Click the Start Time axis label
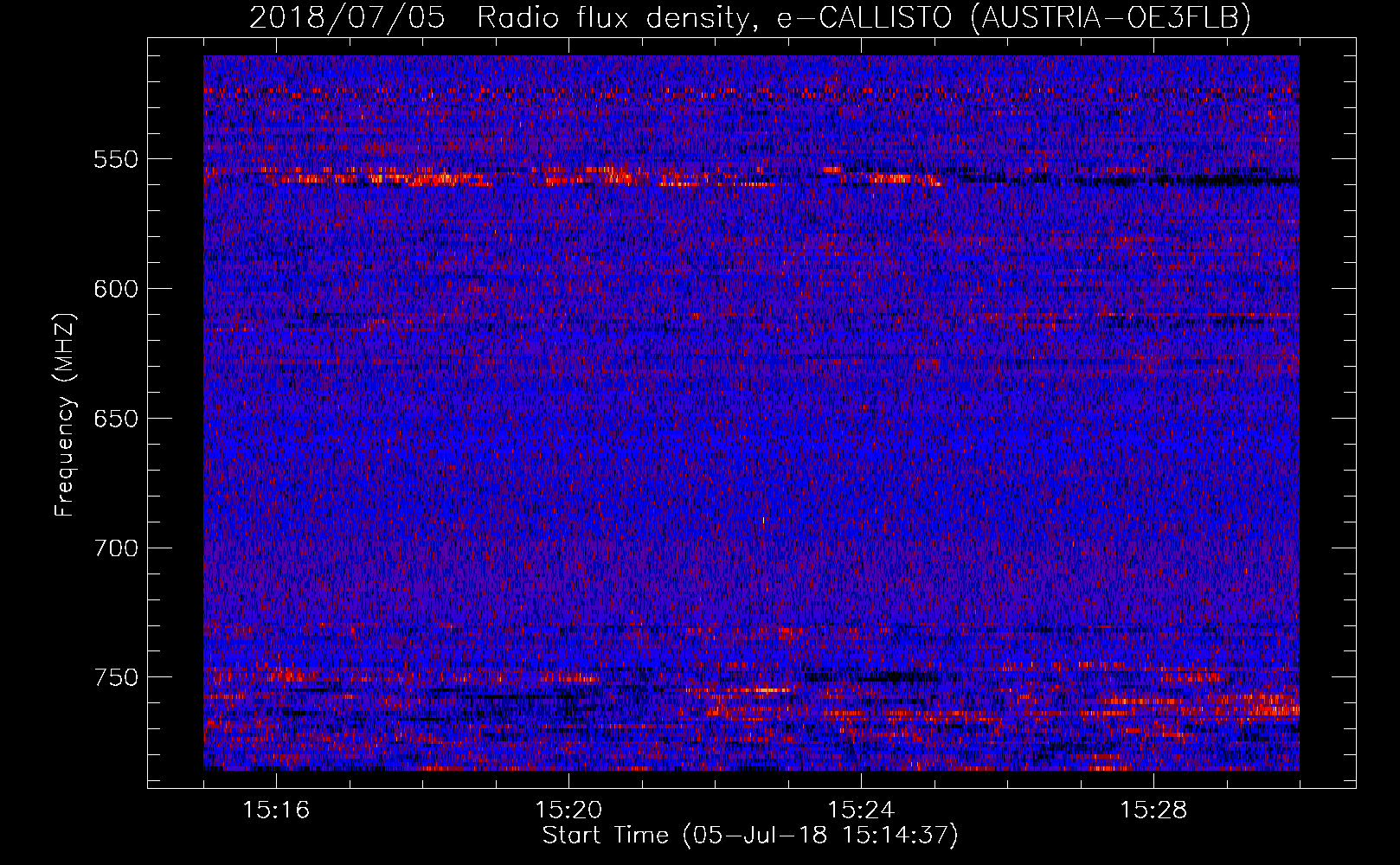Screen dimensions: 1400x865 click(x=750, y=836)
